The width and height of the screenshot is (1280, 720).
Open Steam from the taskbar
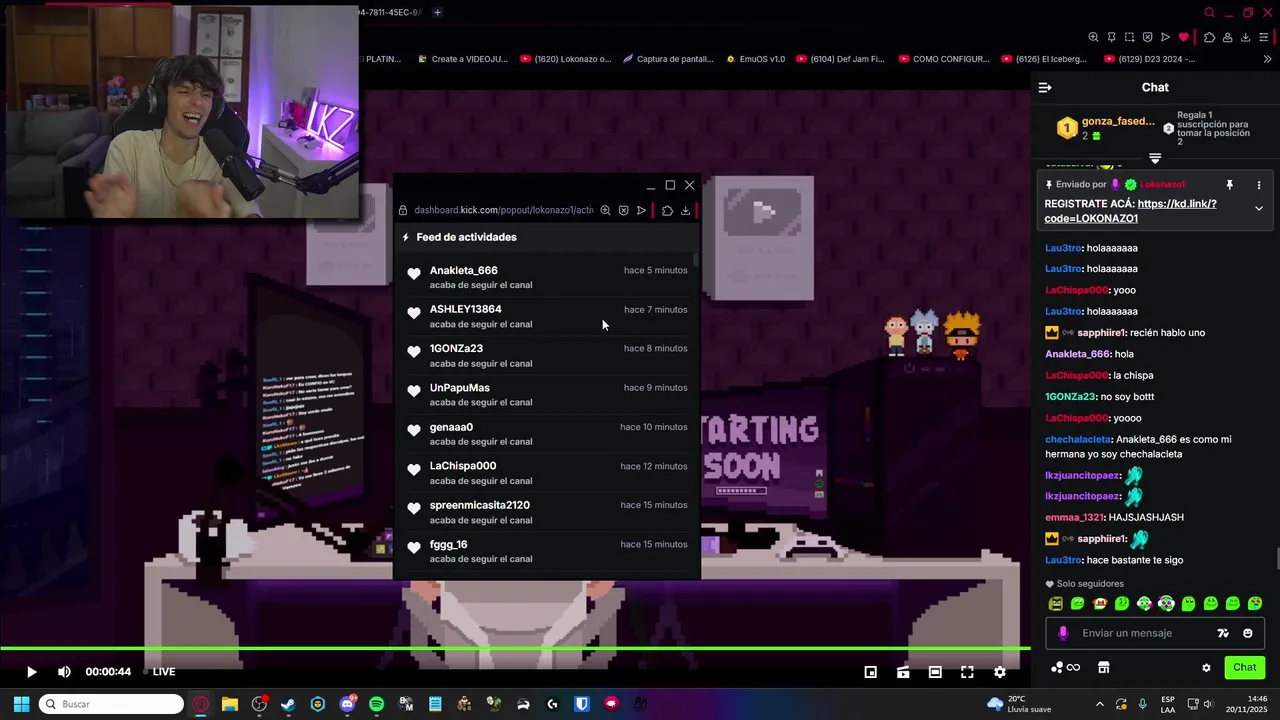tap(289, 704)
